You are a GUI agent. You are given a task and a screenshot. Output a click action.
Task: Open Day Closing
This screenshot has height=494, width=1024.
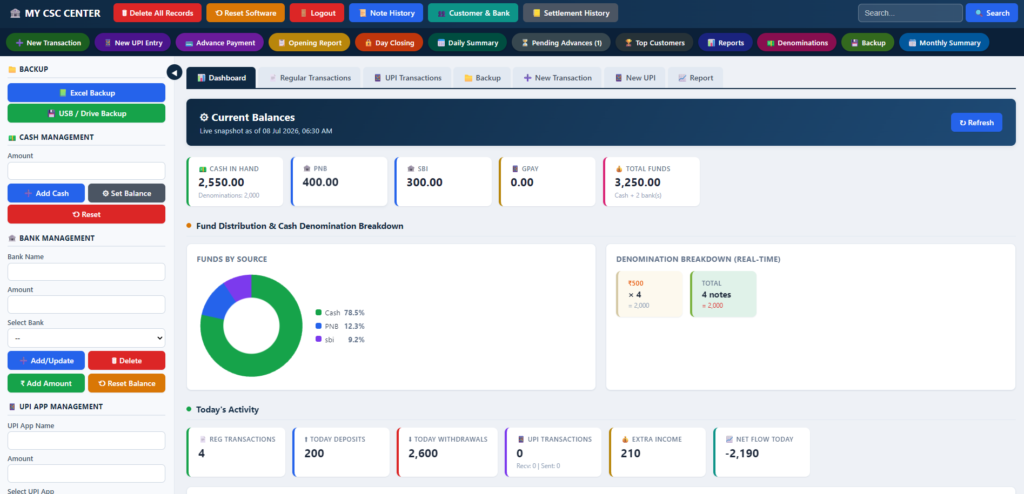coord(389,42)
